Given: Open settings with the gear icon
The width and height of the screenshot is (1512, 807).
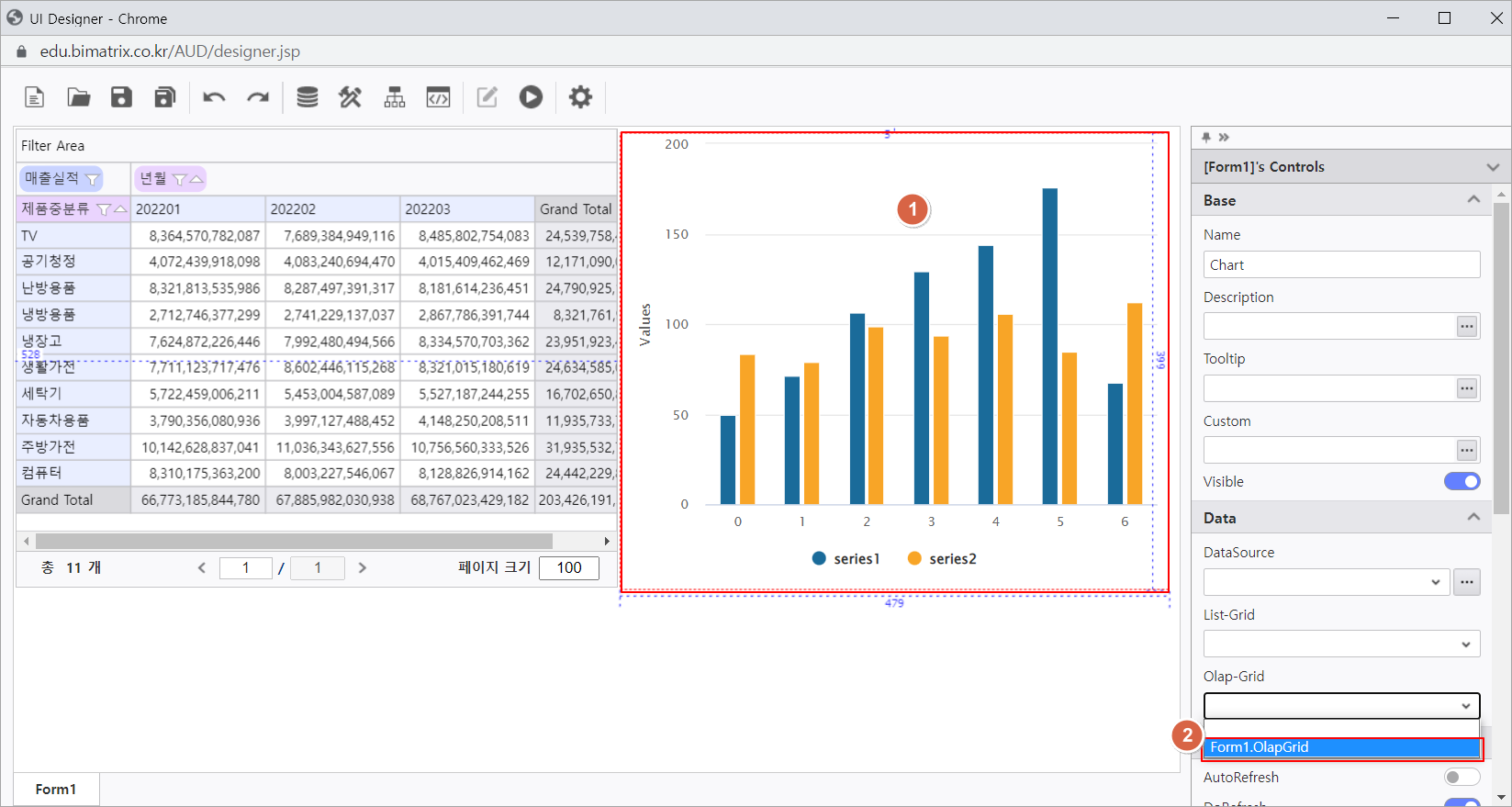Looking at the screenshot, I should click(x=580, y=97).
